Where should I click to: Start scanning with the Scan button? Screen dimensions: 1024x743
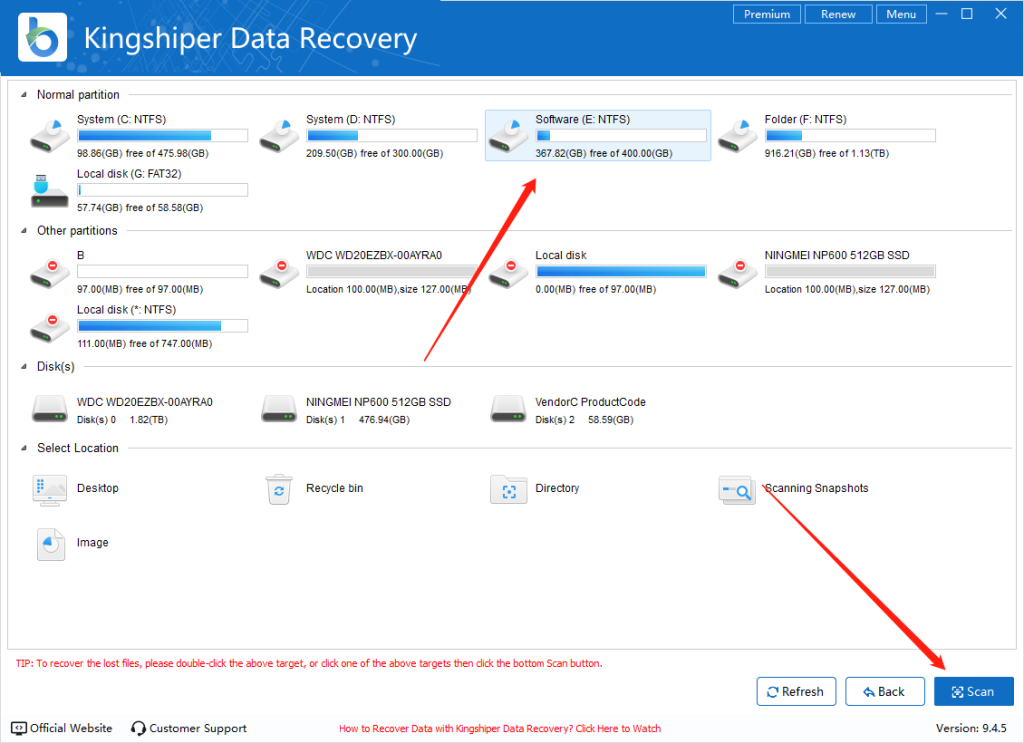974,691
